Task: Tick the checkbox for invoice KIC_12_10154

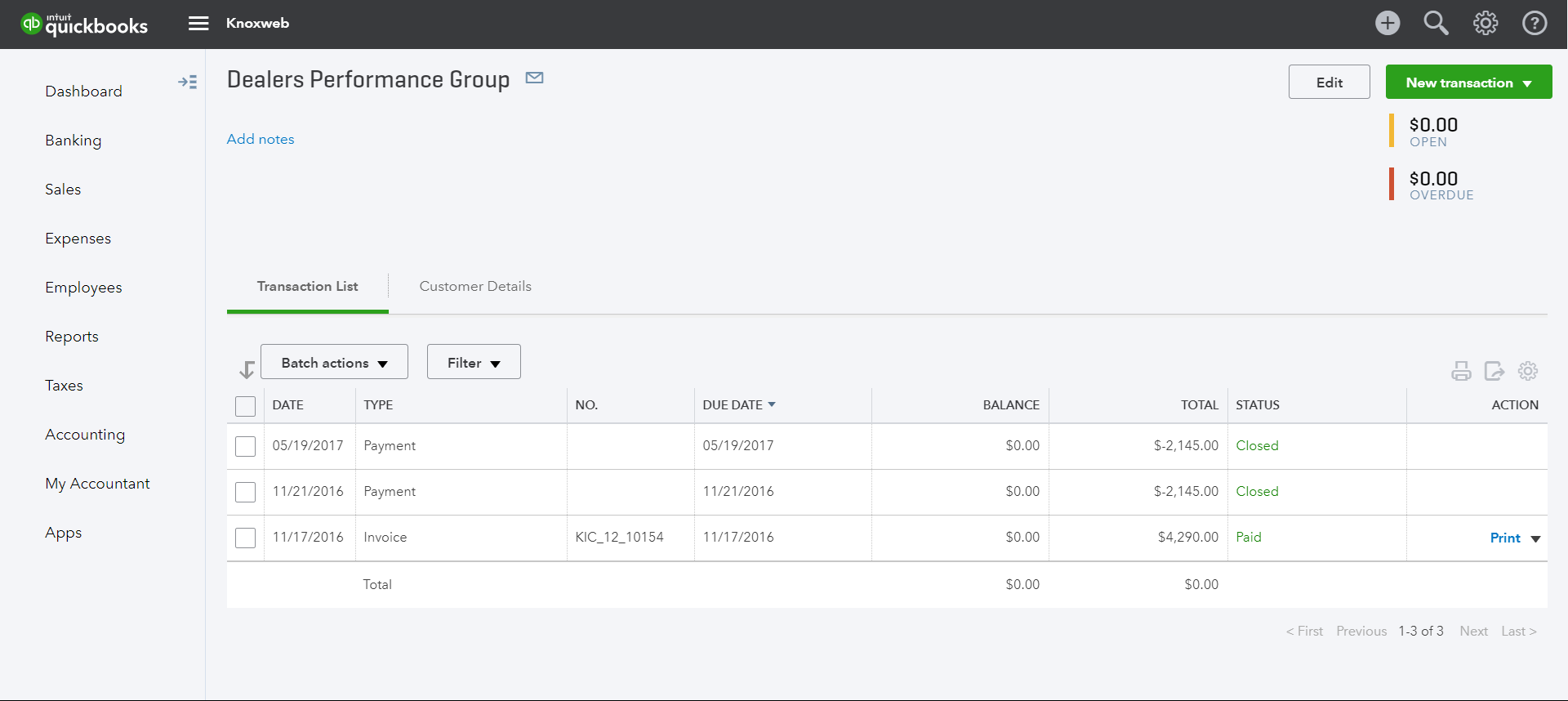Action: pos(245,538)
